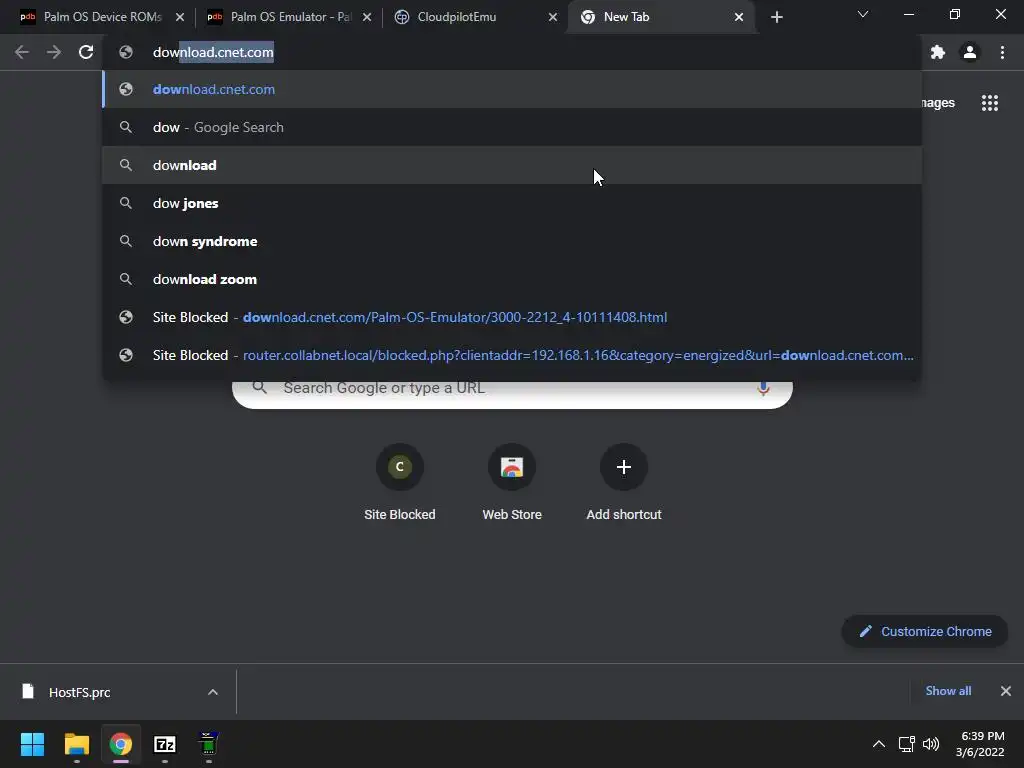Close the New Tab tab
Screen dimensions: 1024x768
739,17
